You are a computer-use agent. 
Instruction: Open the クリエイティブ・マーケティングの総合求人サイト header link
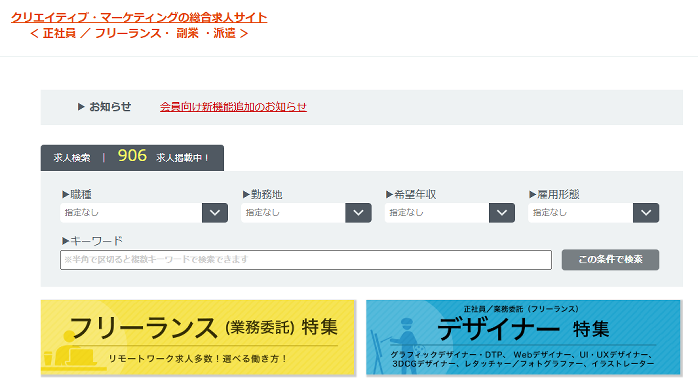[139, 17]
